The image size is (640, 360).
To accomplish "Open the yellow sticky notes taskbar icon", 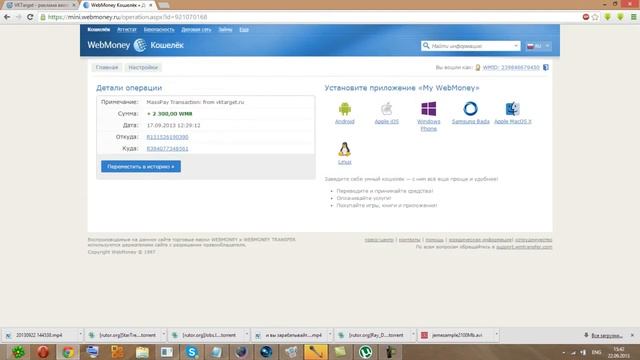I will point(340,352).
